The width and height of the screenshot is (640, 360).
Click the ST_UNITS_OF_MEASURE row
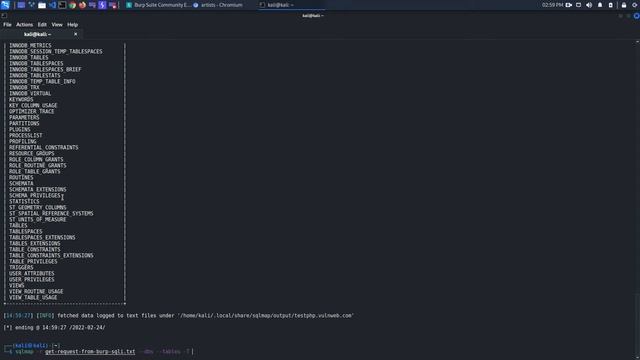(x=38, y=220)
